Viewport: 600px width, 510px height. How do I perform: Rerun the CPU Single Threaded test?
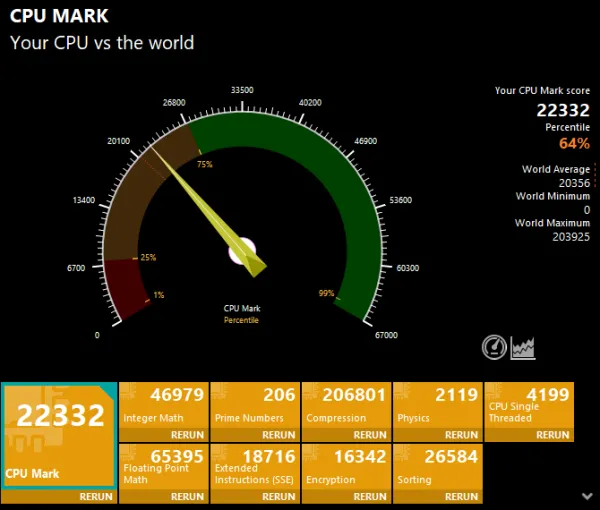(553, 435)
